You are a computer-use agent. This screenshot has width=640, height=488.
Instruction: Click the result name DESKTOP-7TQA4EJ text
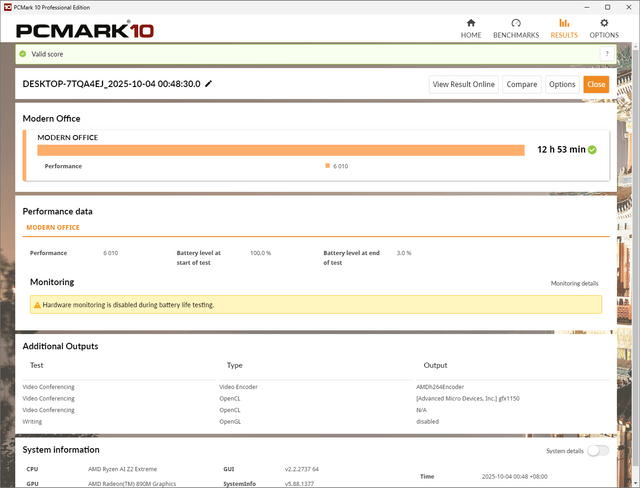111,84
